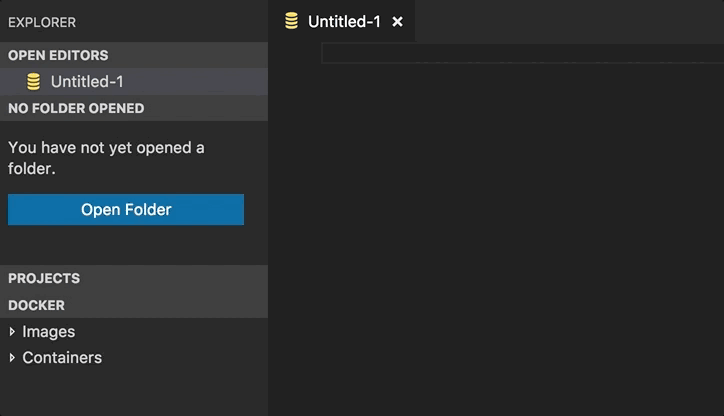This screenshot has height=416, width=724.
Task: Click the database icon beside Untitled-1 in Open Editors
Action: pyautogui.click(x=33, y=82)
